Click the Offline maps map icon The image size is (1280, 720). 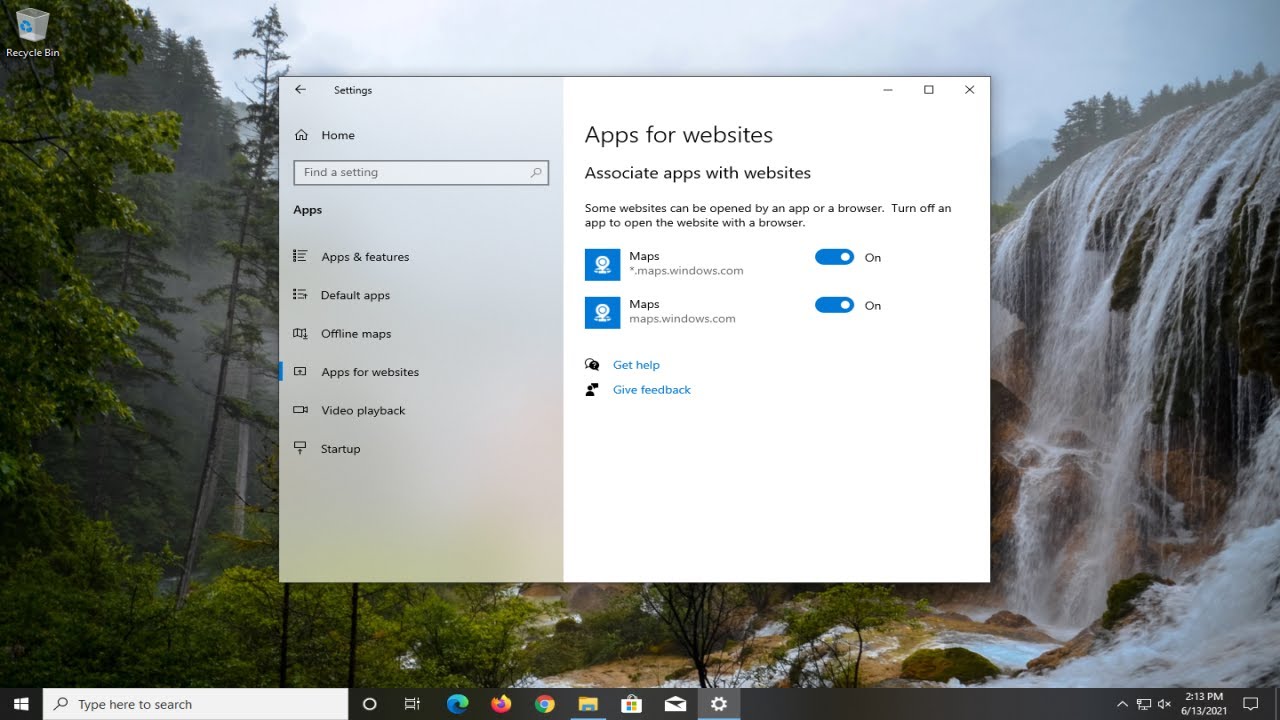coord(300,333)
